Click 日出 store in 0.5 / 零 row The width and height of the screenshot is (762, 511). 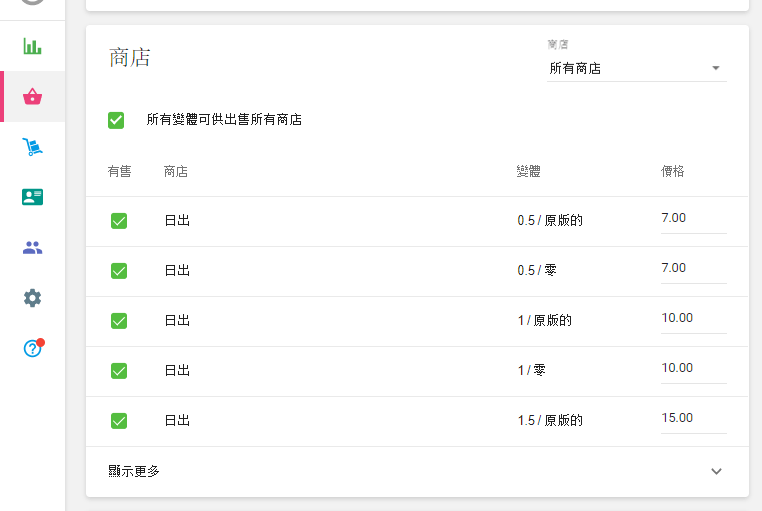pyautogui.click(x=177, y=271)
